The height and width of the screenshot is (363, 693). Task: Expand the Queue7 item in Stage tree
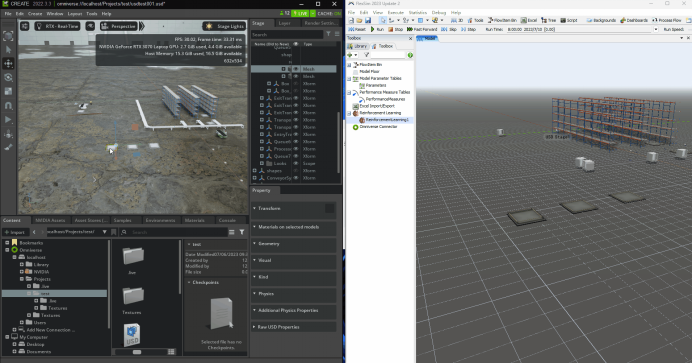tap(262, 156)
